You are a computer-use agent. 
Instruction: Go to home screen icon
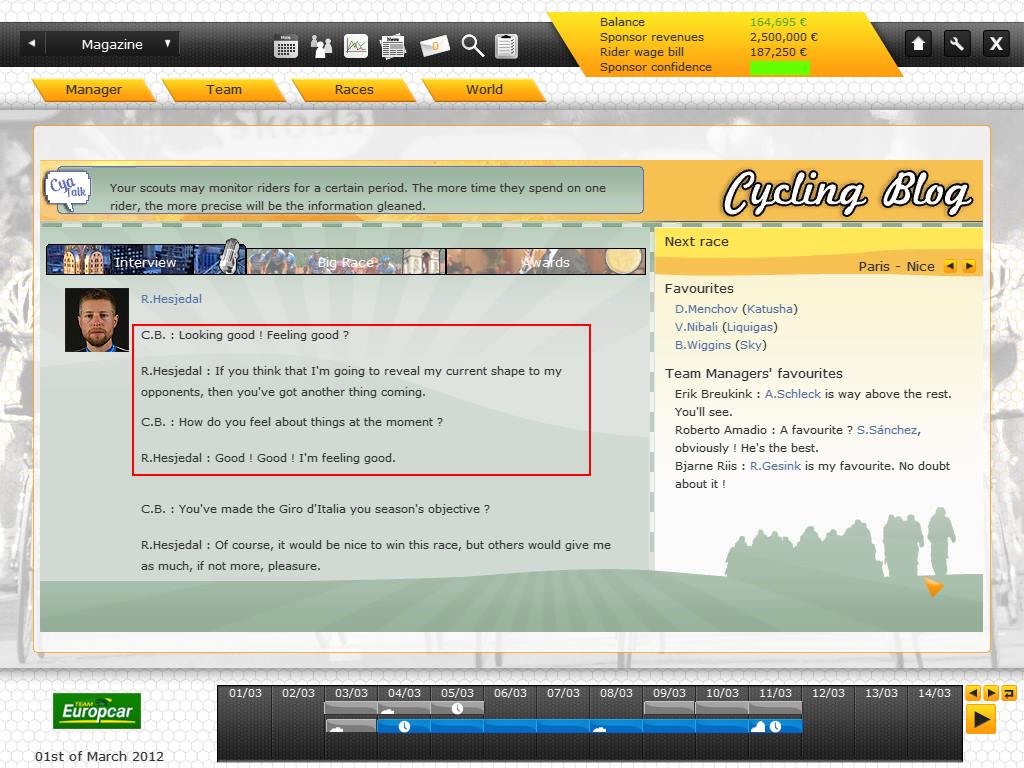coord(918,44)
